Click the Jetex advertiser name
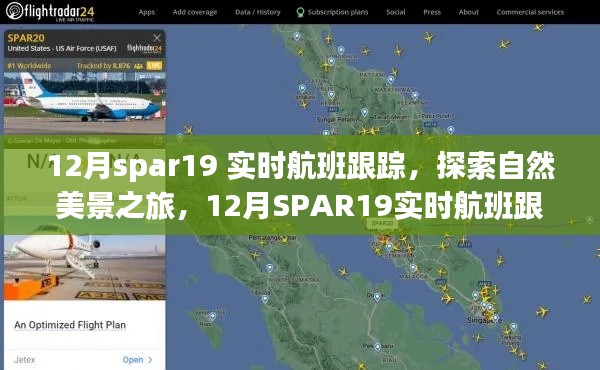Viewport: 600px width, 370px height. click(x=24, y=360)
